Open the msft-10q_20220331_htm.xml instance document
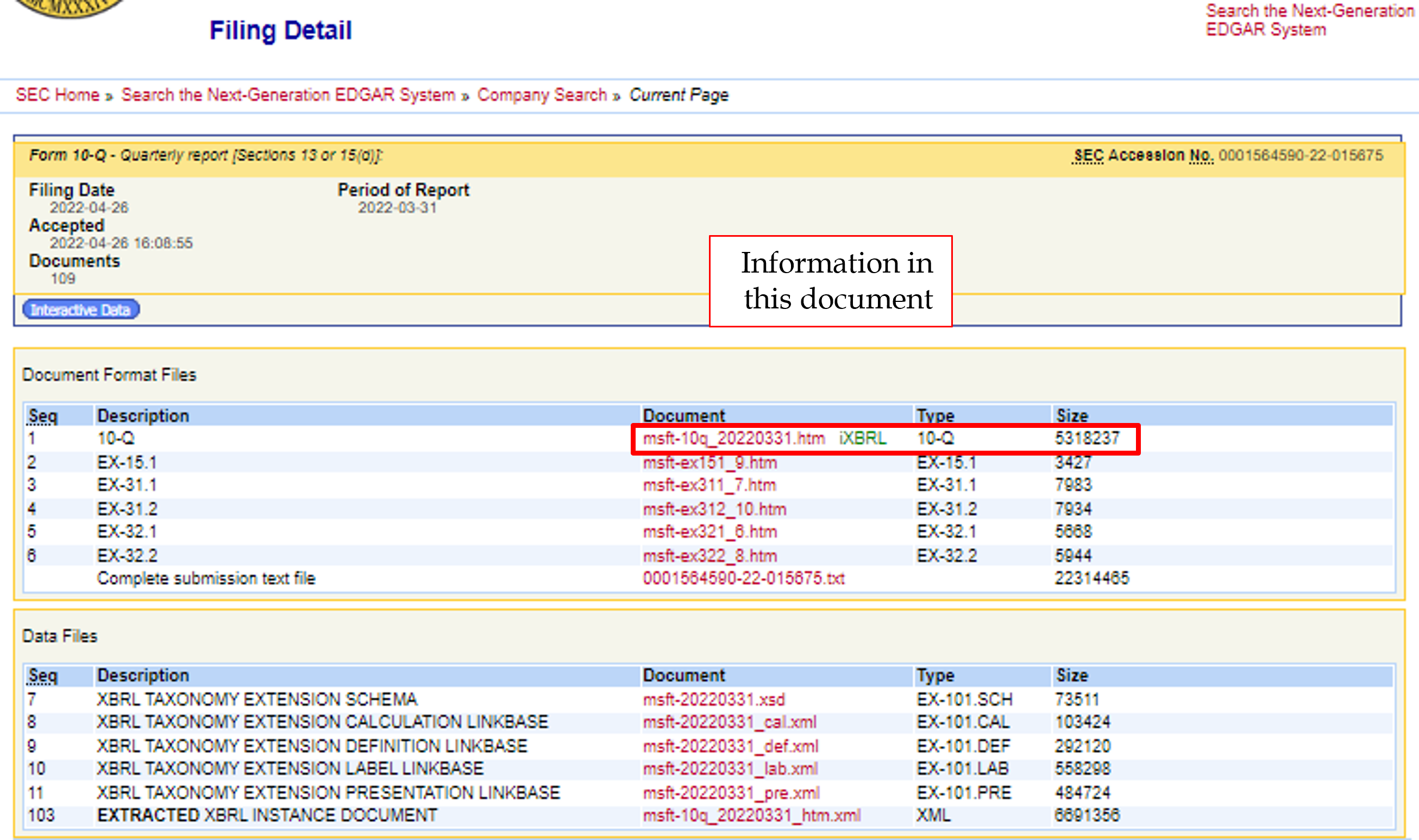 (x=752, y=815)
